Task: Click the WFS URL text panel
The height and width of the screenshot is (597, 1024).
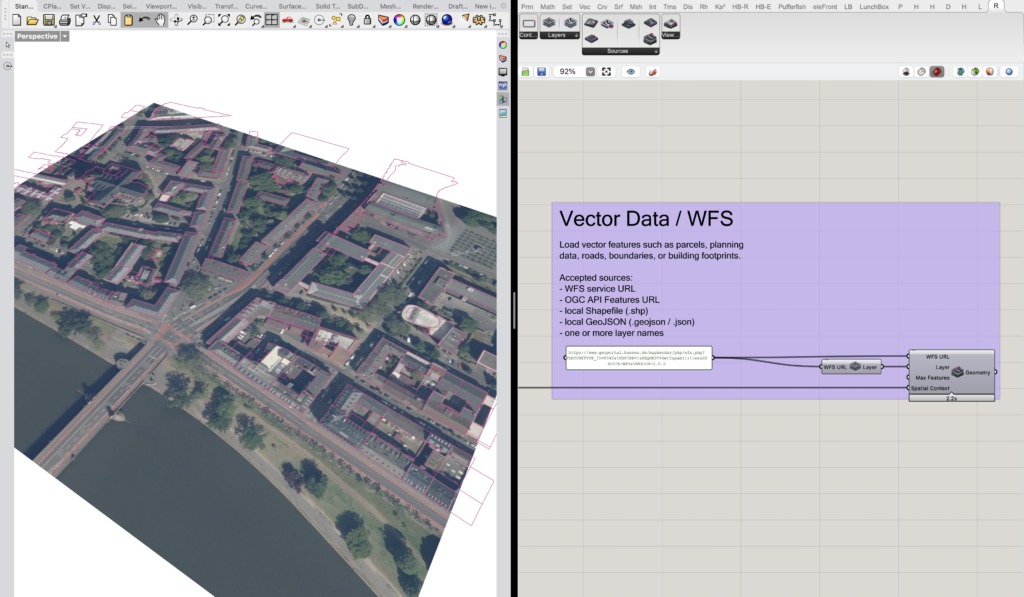Action: (x=638, y=358)
